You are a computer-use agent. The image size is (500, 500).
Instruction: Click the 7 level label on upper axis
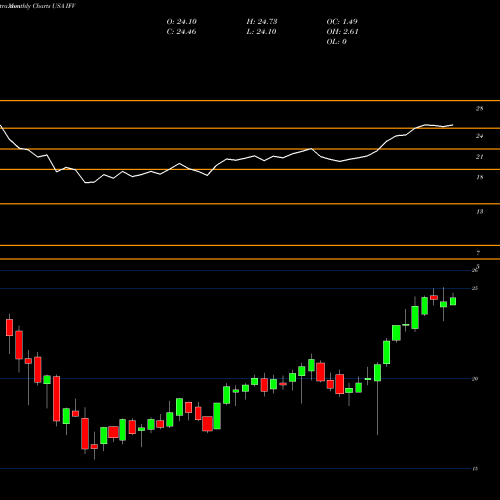(x=478, y=253)
